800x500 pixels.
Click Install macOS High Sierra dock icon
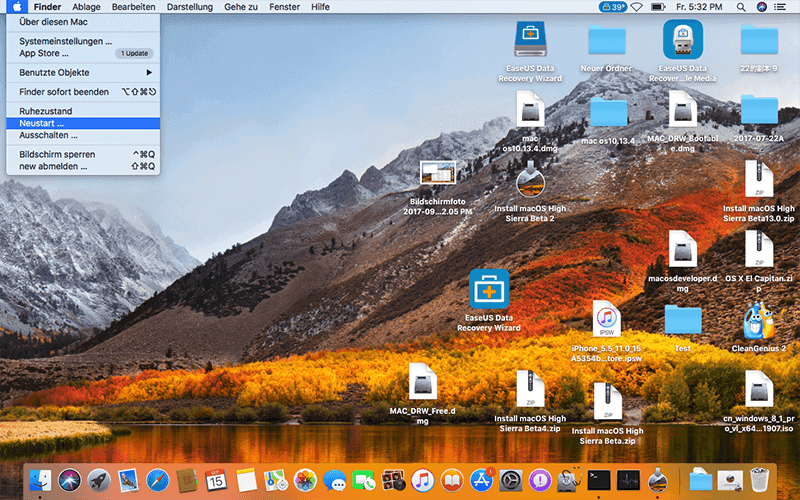(658, 480)
